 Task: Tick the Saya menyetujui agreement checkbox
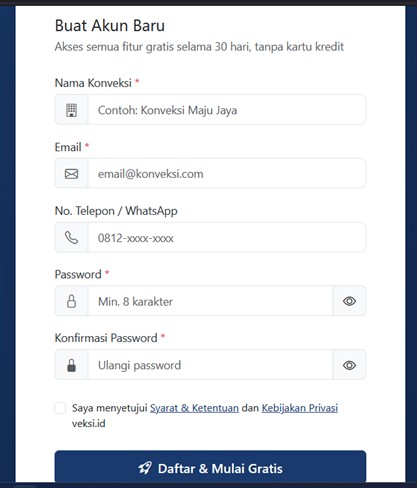point(60,408)
